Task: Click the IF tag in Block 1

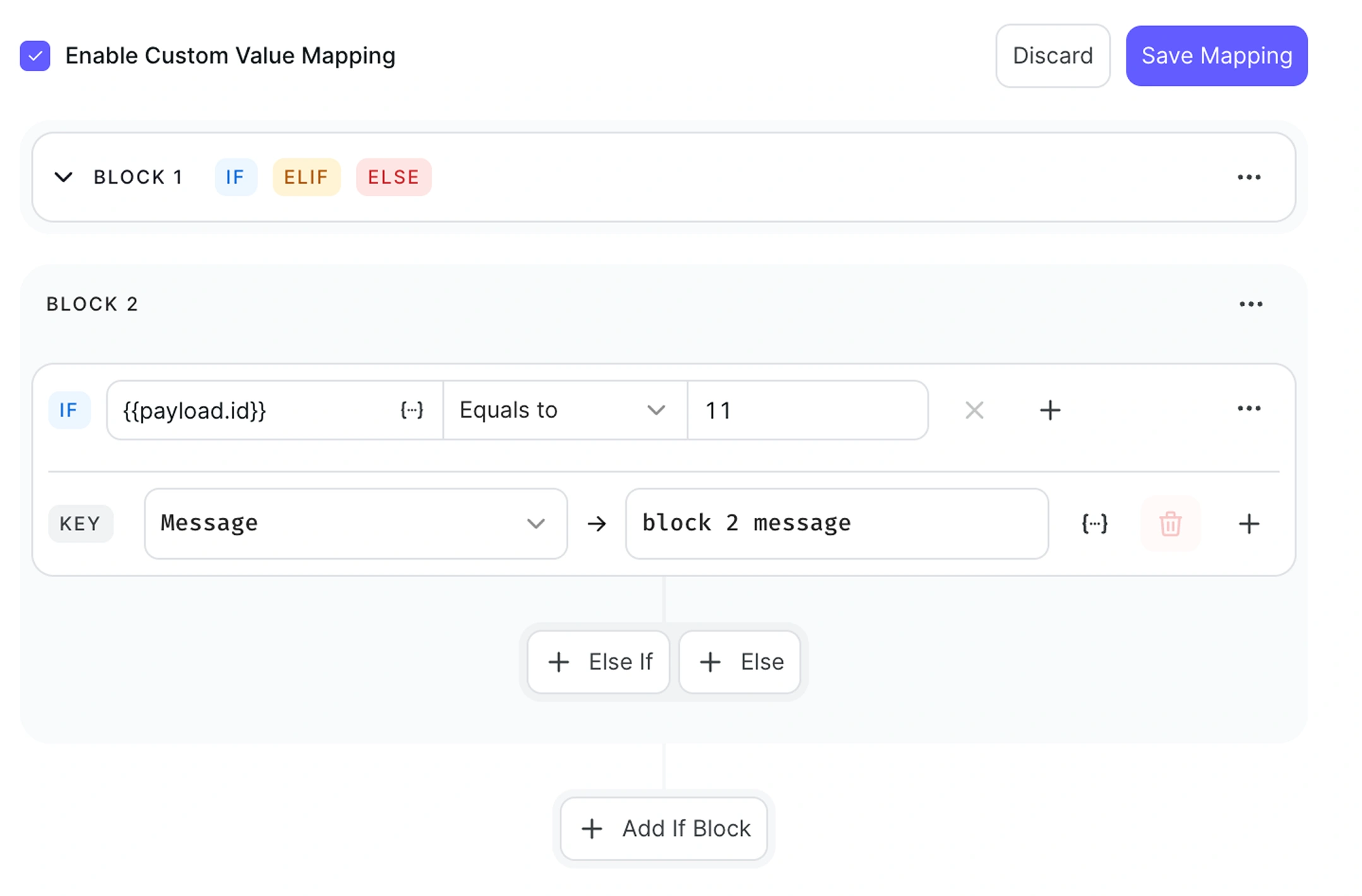Action: 235,177
